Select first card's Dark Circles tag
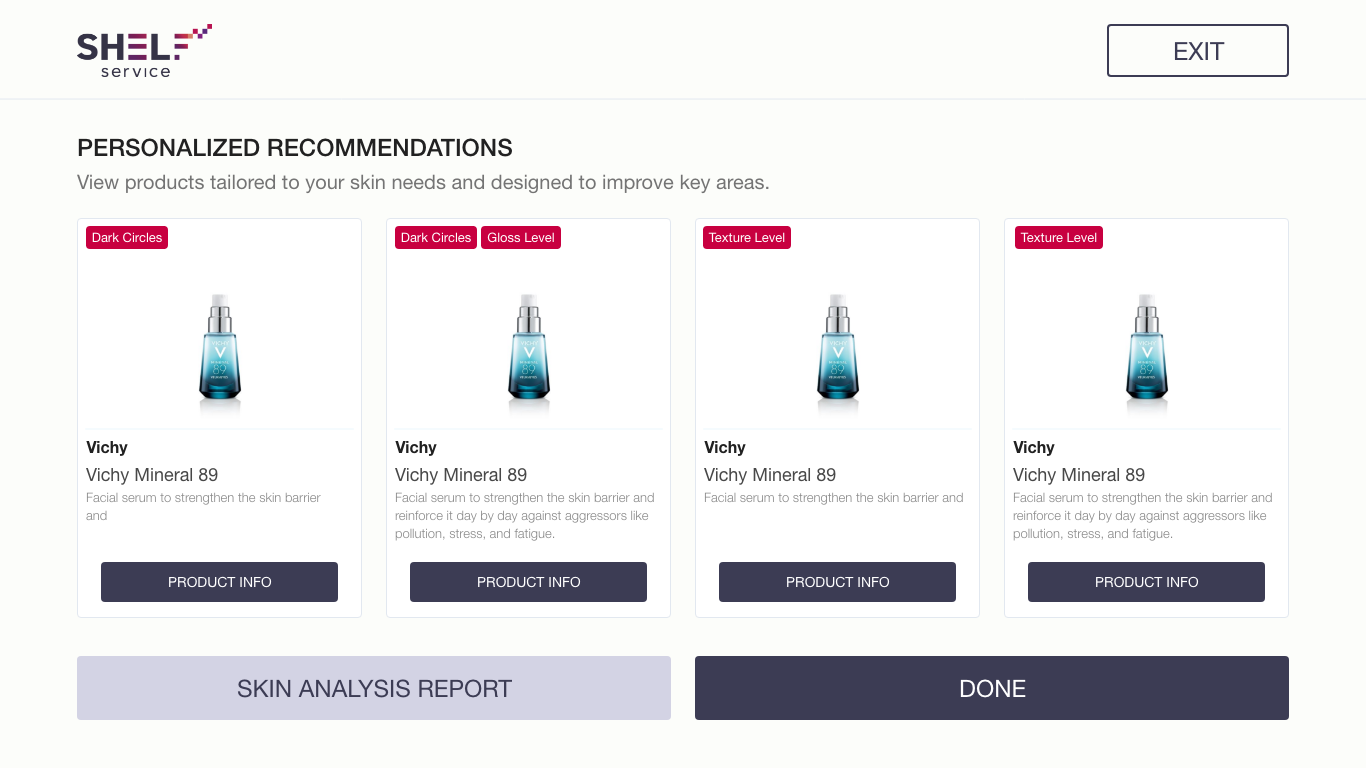Image resolution: width=1366 pixels, height=768 pixels. [x=127, y=237]
